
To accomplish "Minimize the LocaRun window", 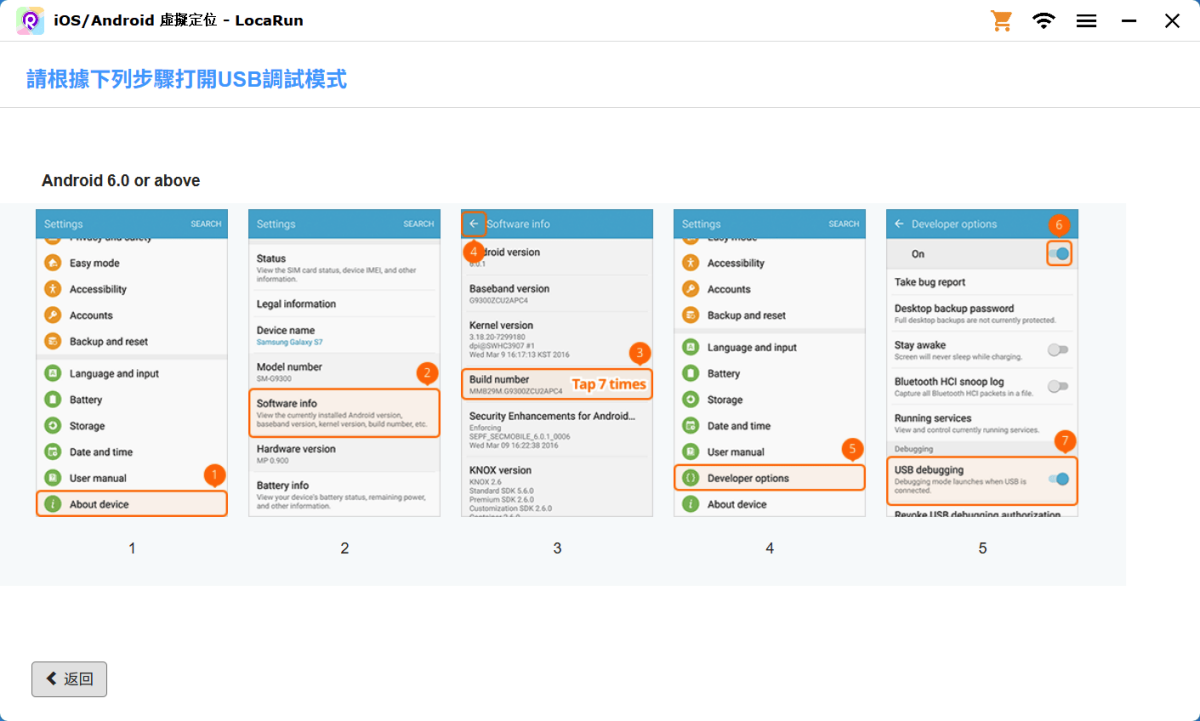I will pyautogui.click(x=1129, y=21).
